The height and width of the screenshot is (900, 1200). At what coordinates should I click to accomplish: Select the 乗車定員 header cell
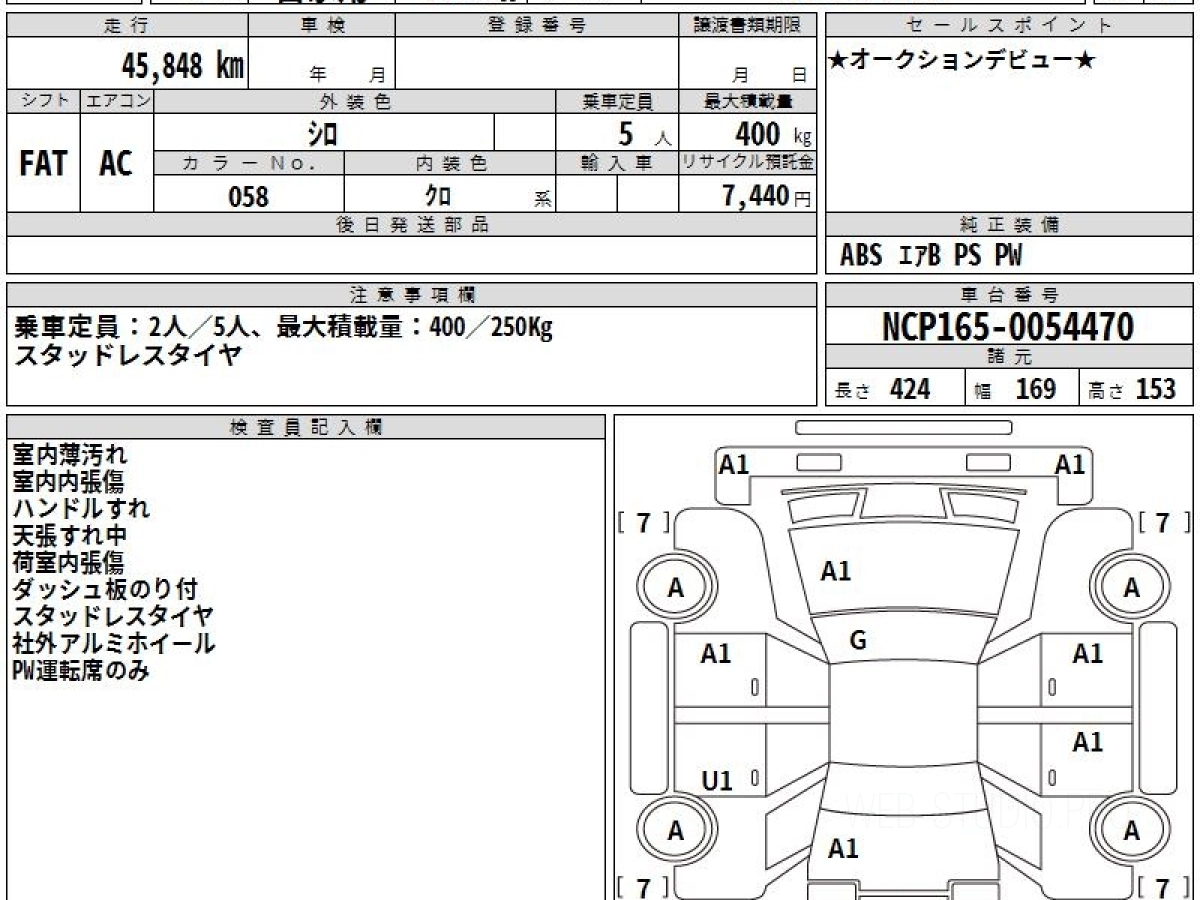coord(617,101)
